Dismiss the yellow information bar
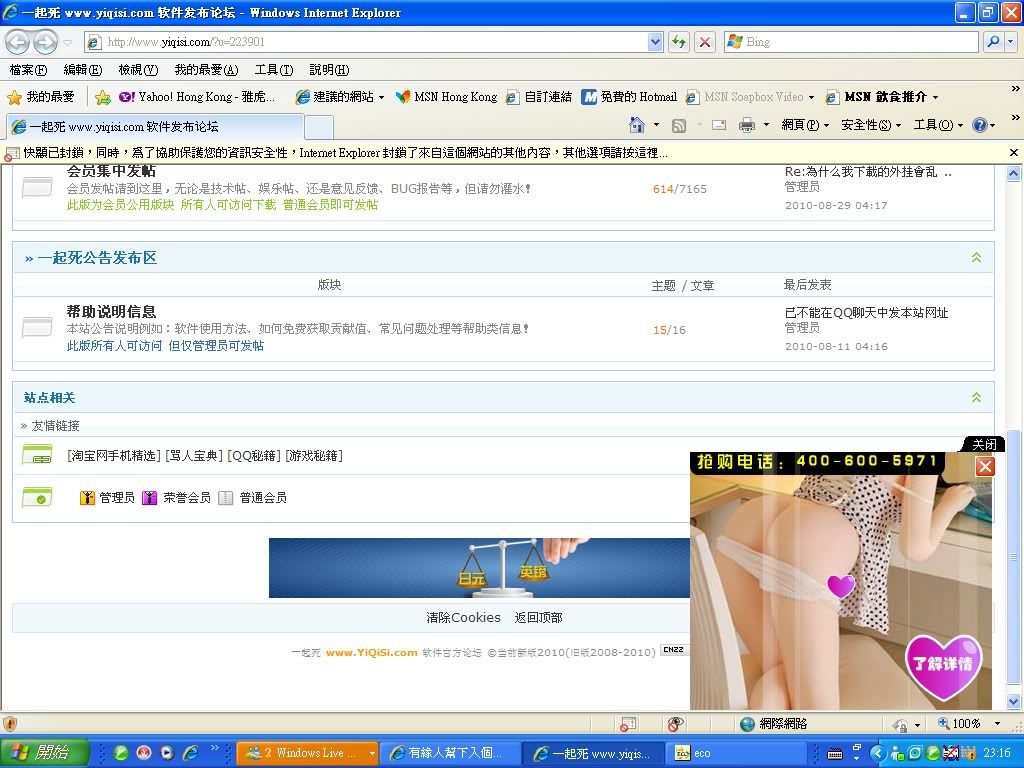Image resolution: width=1024 pixels, height=768 pixels. click(1013, 153)
